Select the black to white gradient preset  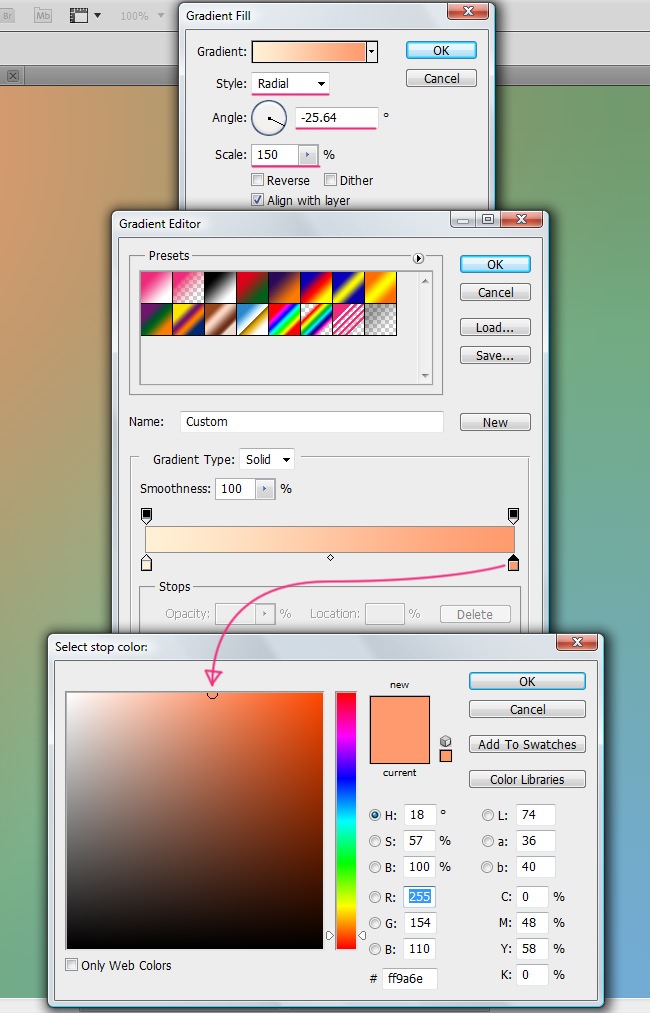(220, 287)
